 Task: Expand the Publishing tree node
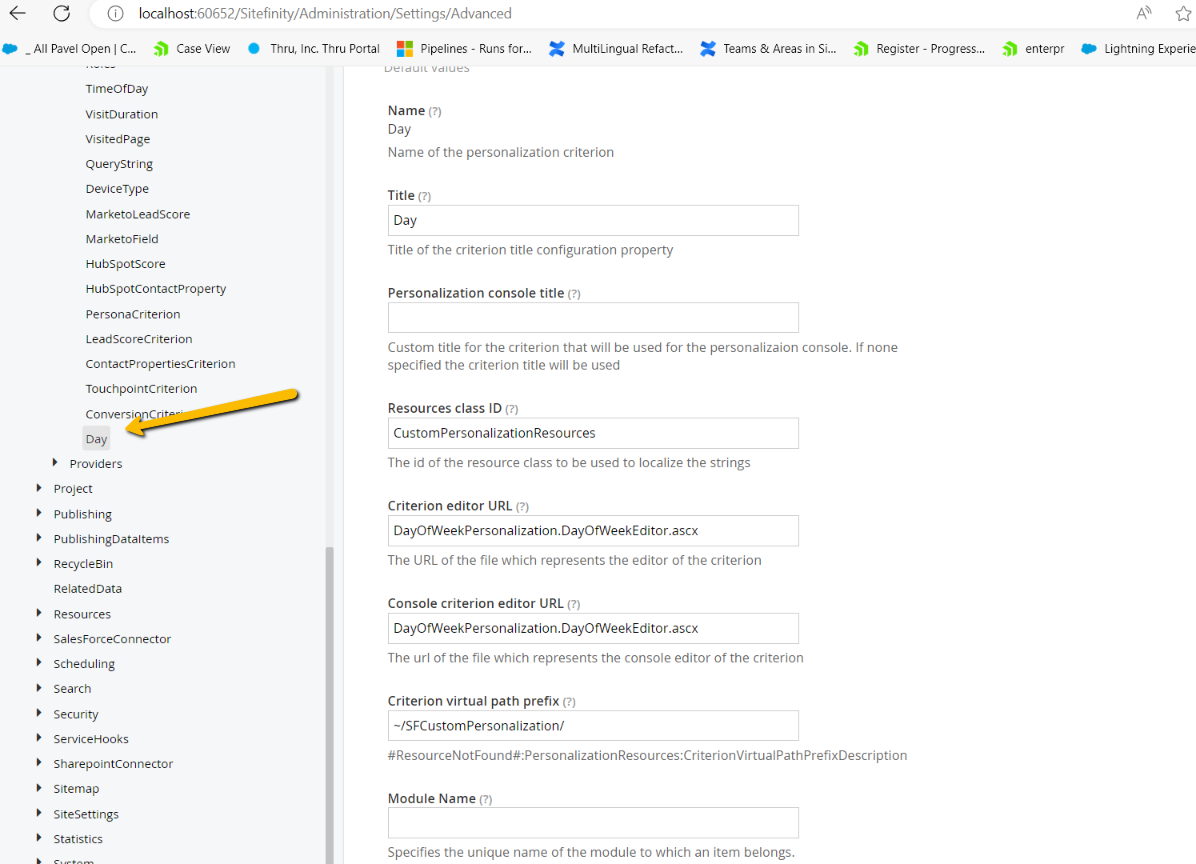point(39,513)
